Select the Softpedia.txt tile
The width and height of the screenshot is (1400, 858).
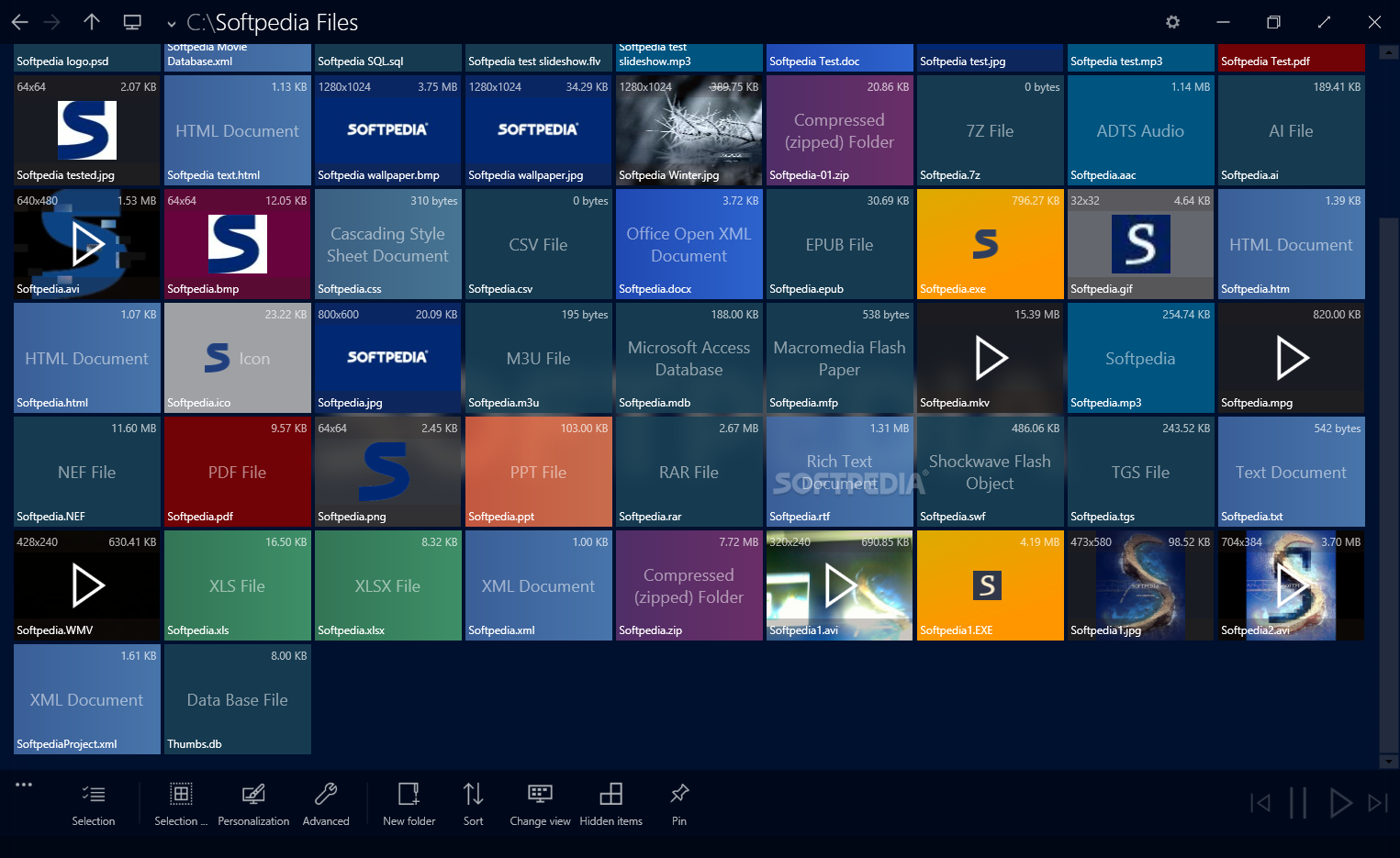[x=1292, y=472]
